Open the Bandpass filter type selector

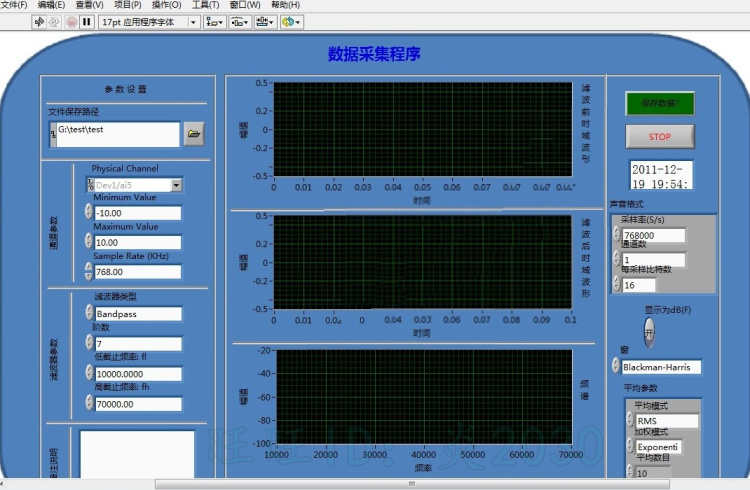tap(138, 314)
